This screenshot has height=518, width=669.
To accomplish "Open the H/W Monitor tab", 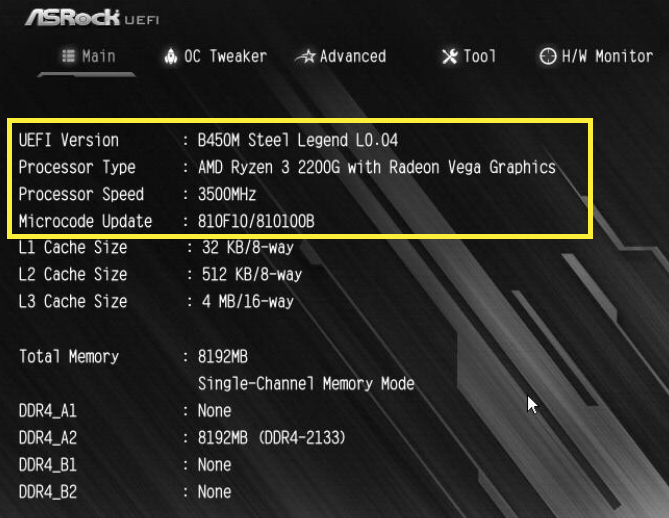I will (596, 56).
